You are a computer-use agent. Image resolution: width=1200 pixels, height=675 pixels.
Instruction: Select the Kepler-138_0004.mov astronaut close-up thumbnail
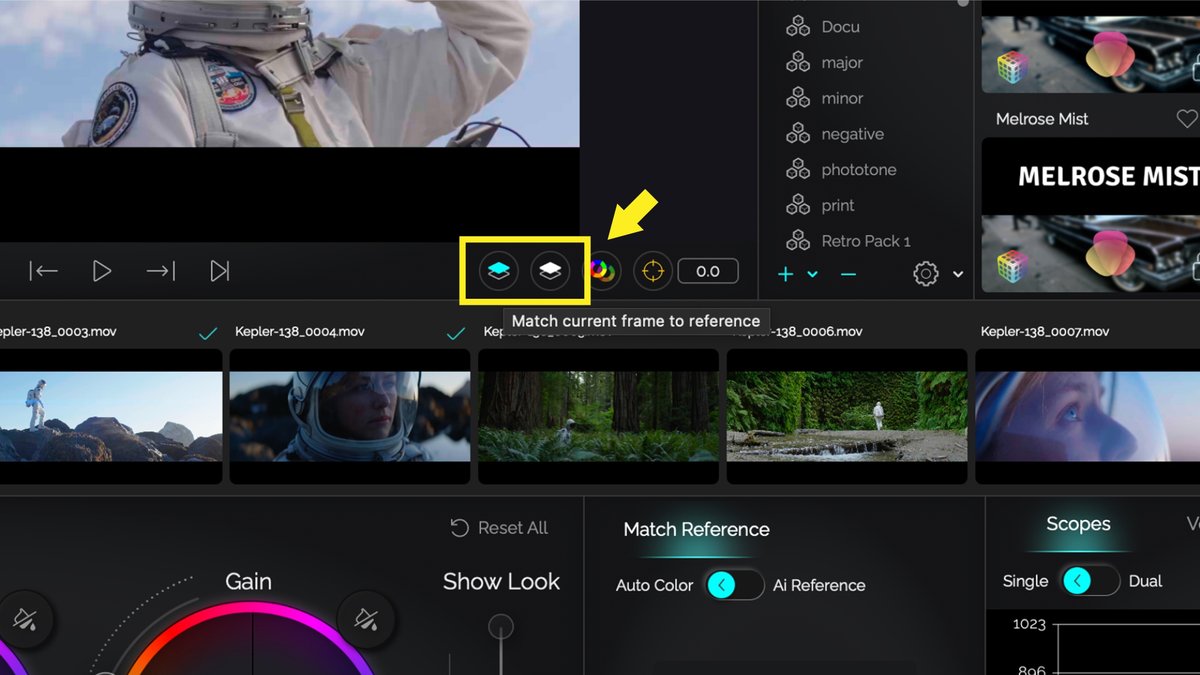350,417
